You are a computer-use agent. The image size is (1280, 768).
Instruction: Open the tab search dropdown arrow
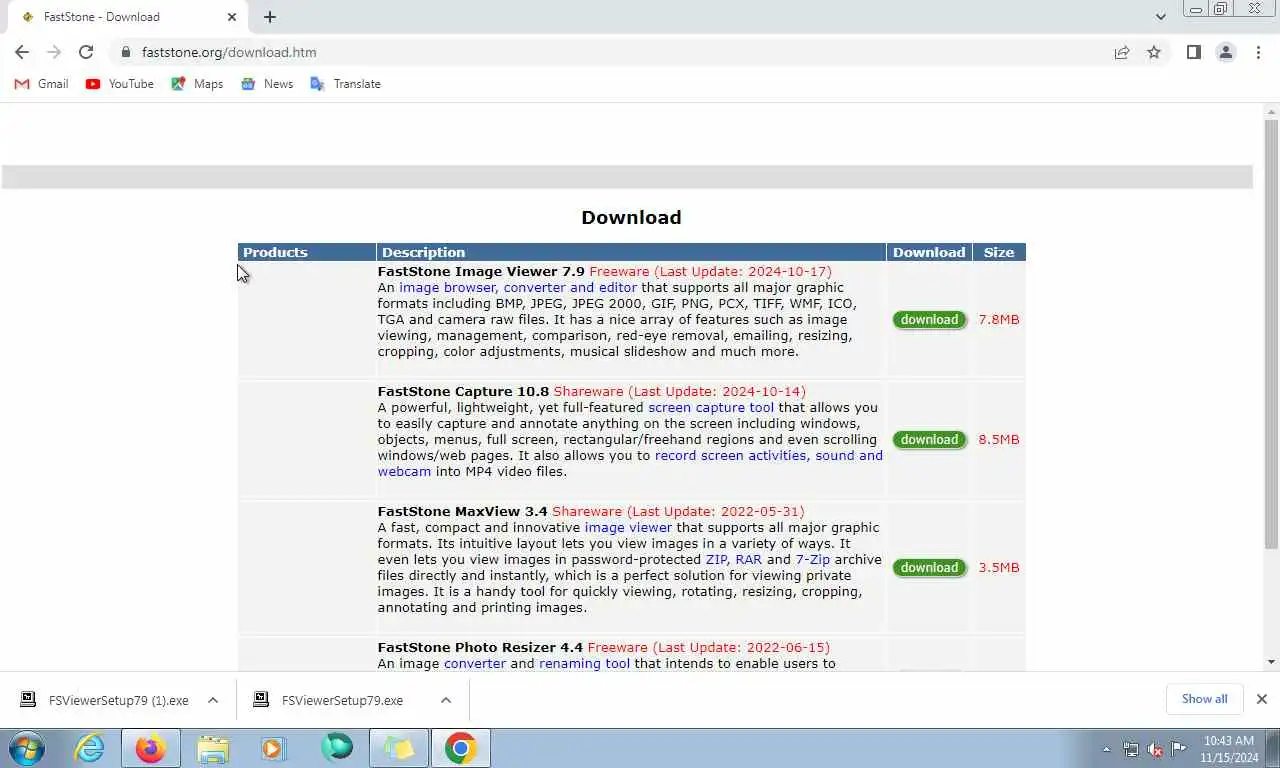[x=1160, y=17]
